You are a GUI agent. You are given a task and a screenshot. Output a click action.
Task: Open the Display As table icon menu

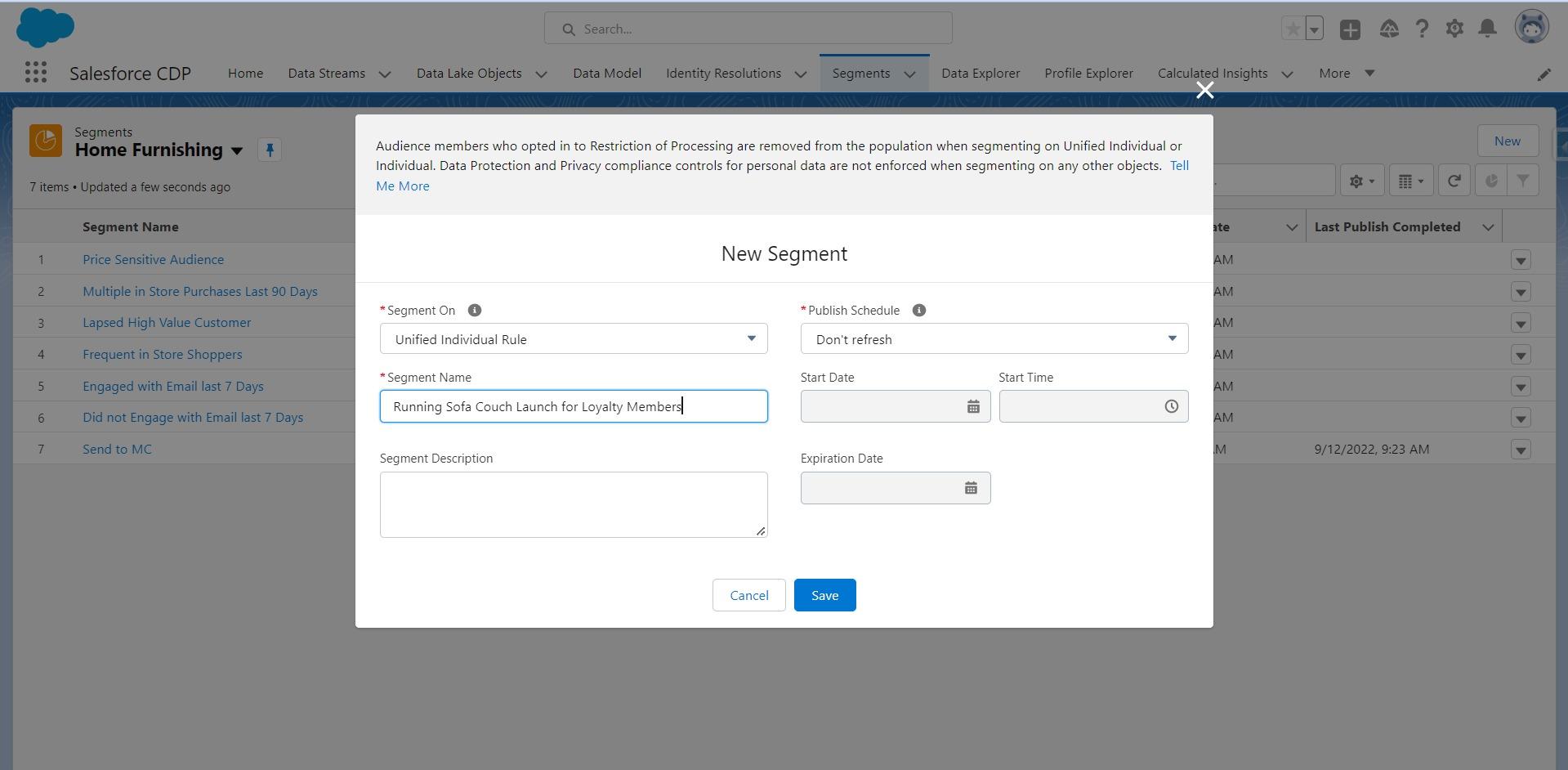coord(1411,181)
